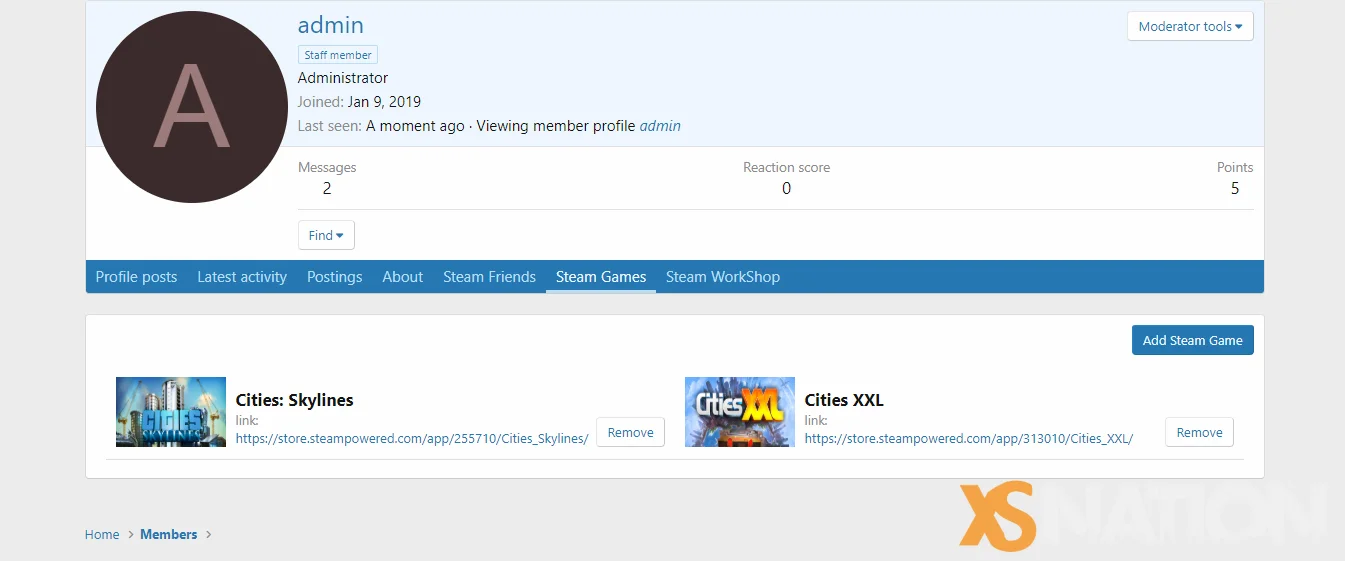The width and height of the screenshot is (1345, 561).
Task: Select the About tab
Action: (x=402, y=277)
